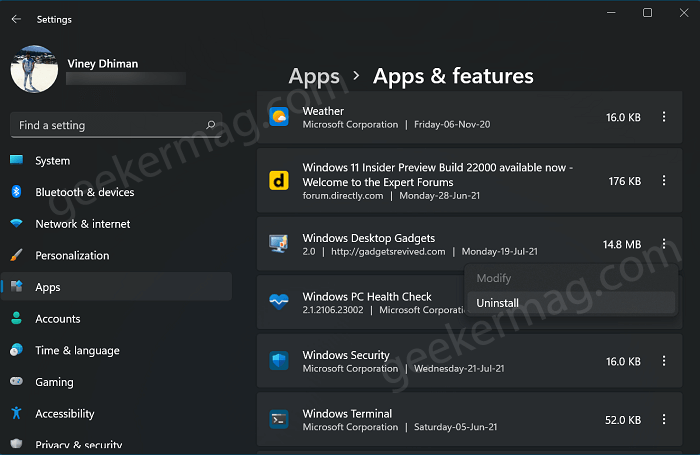Open more options for Windows Terminal

[664, 420]
